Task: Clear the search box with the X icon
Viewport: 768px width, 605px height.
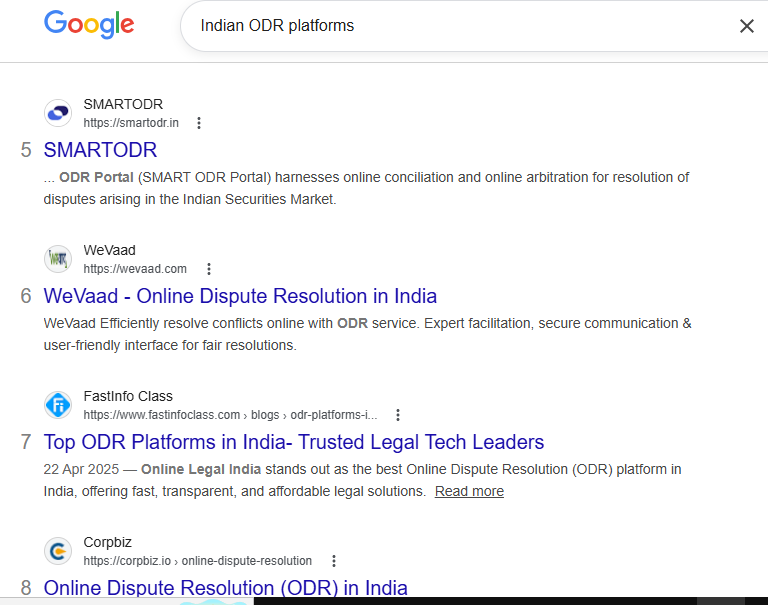Action: coord(746,26)
